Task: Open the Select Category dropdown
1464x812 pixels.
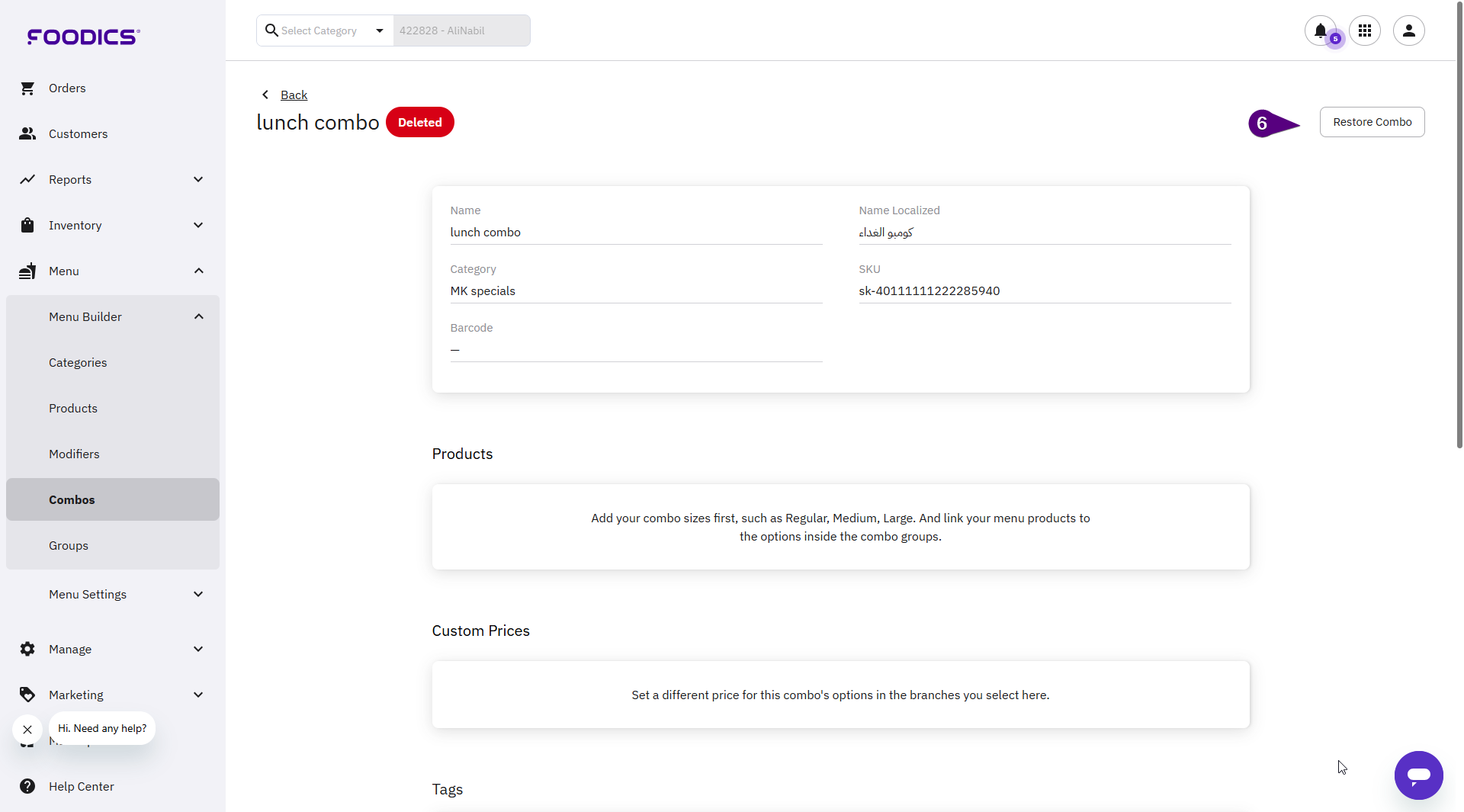Action: 326,30
